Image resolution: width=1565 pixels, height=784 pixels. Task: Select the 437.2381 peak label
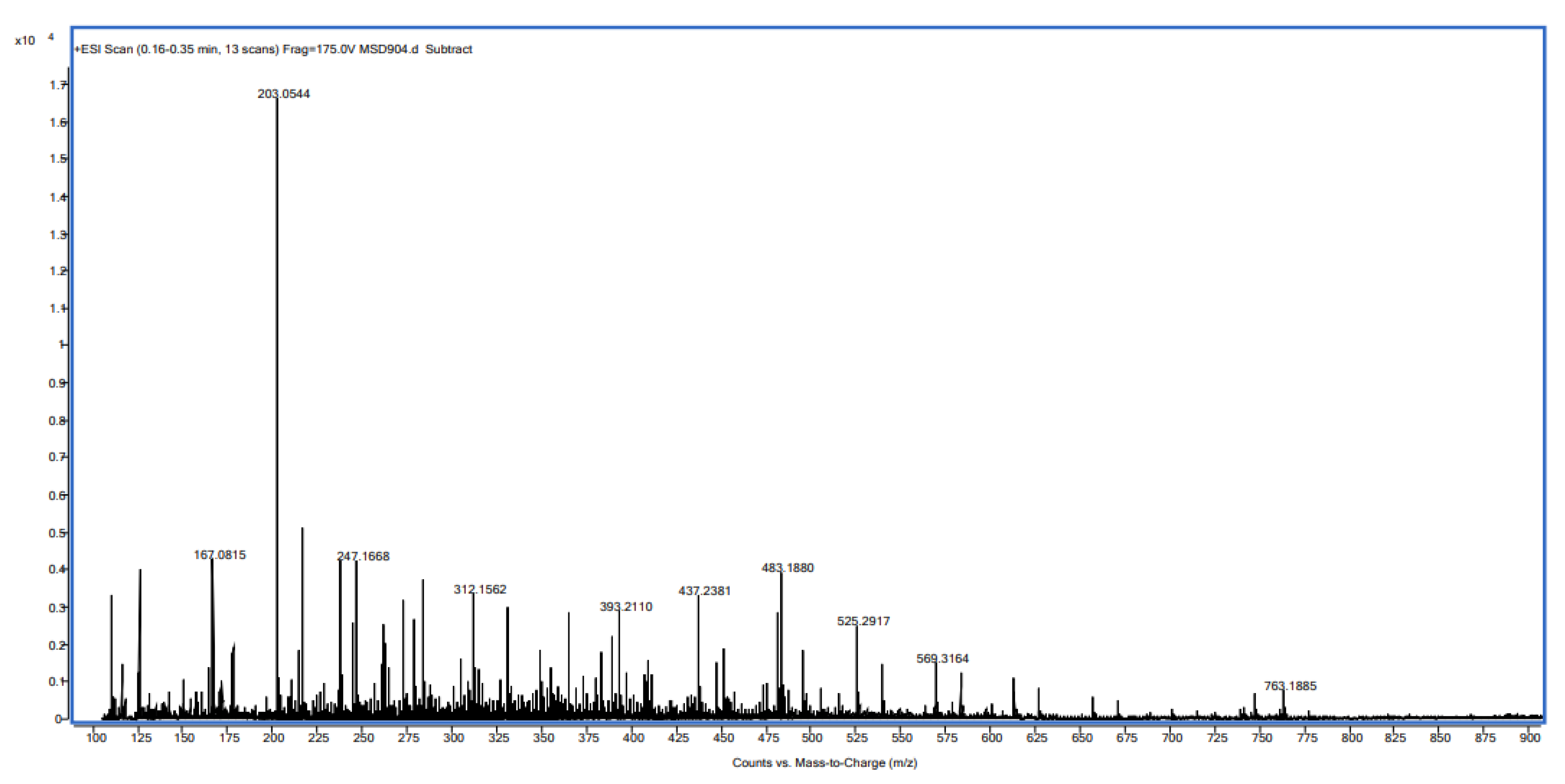tap(705, 590)
